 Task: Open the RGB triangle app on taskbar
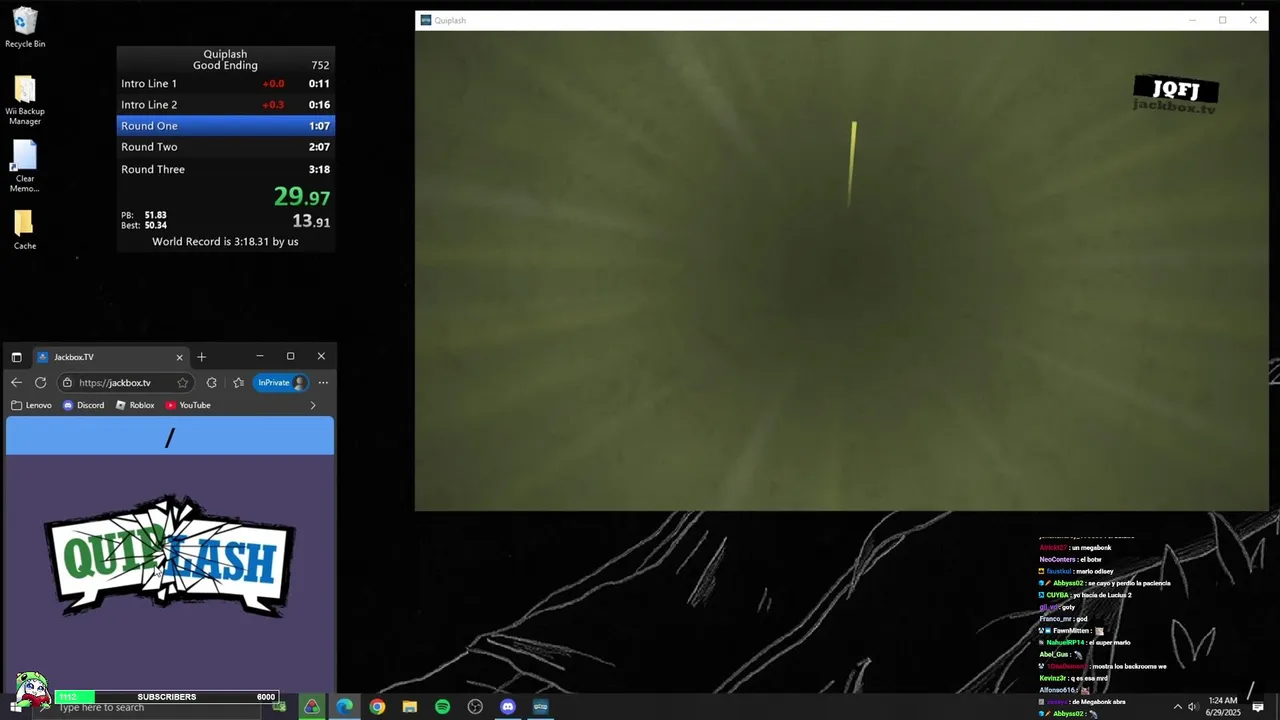click(312, 707)
